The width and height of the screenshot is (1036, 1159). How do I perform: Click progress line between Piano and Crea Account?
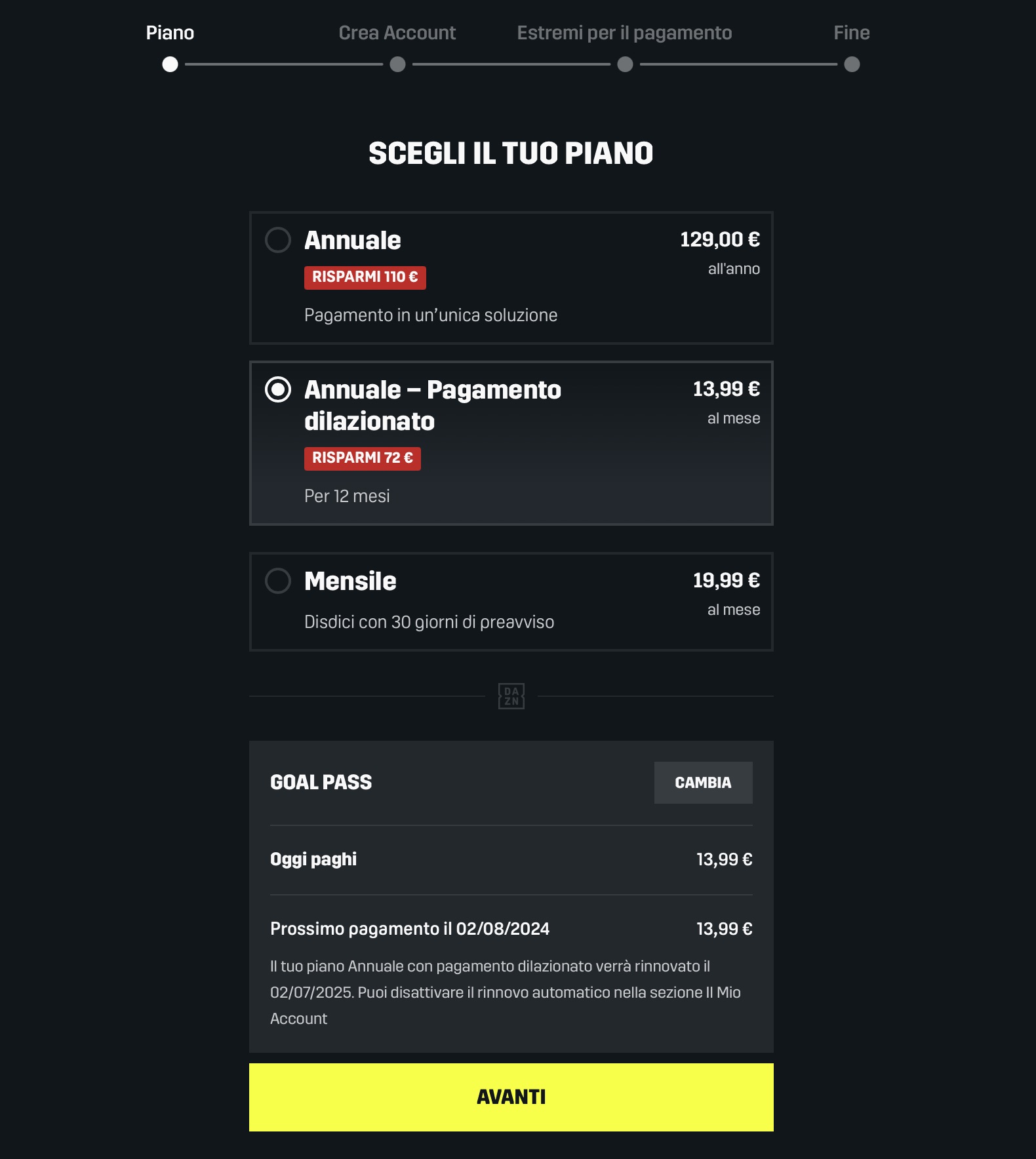[x=283, y=64]
